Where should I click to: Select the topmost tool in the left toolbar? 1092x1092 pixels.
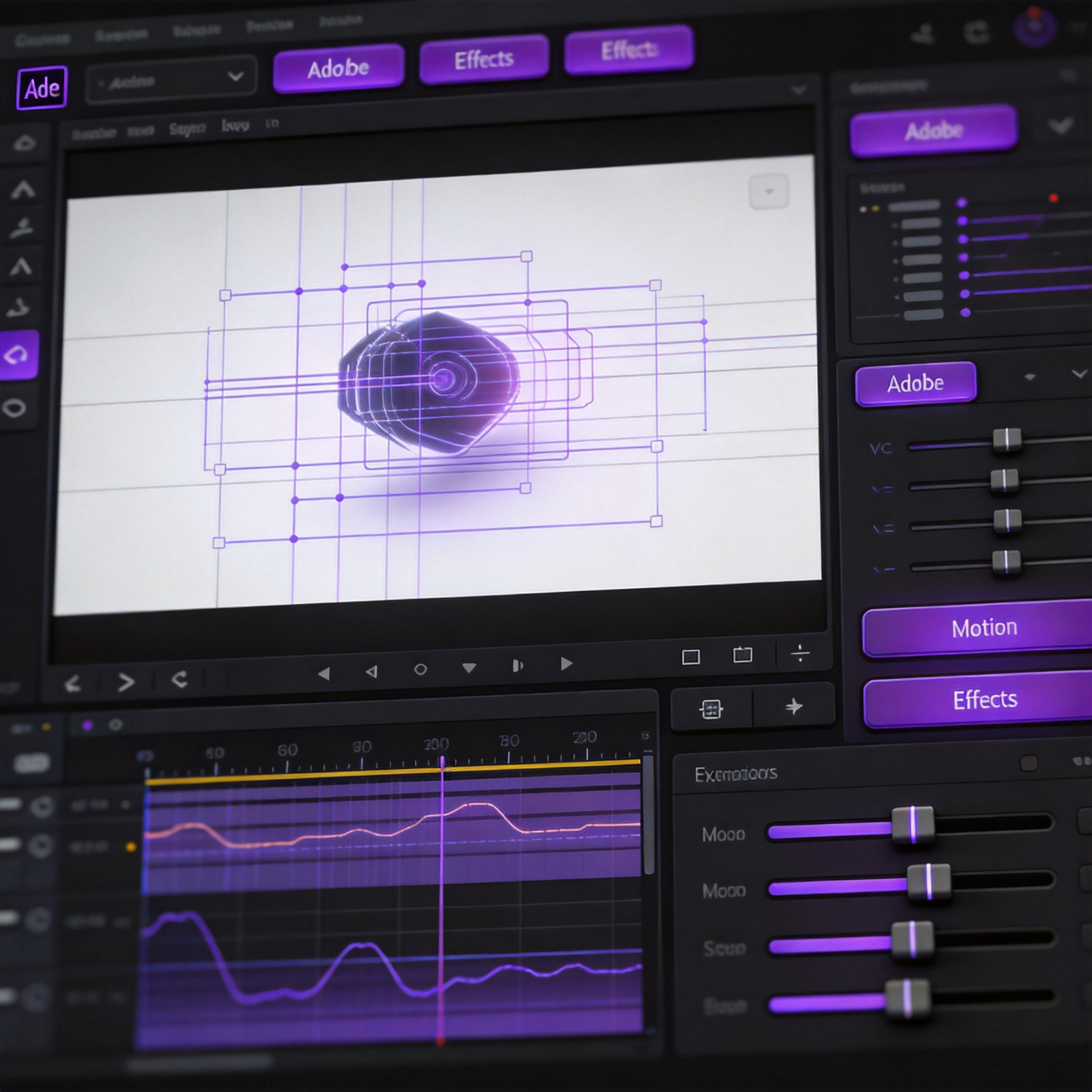(25, 143)
